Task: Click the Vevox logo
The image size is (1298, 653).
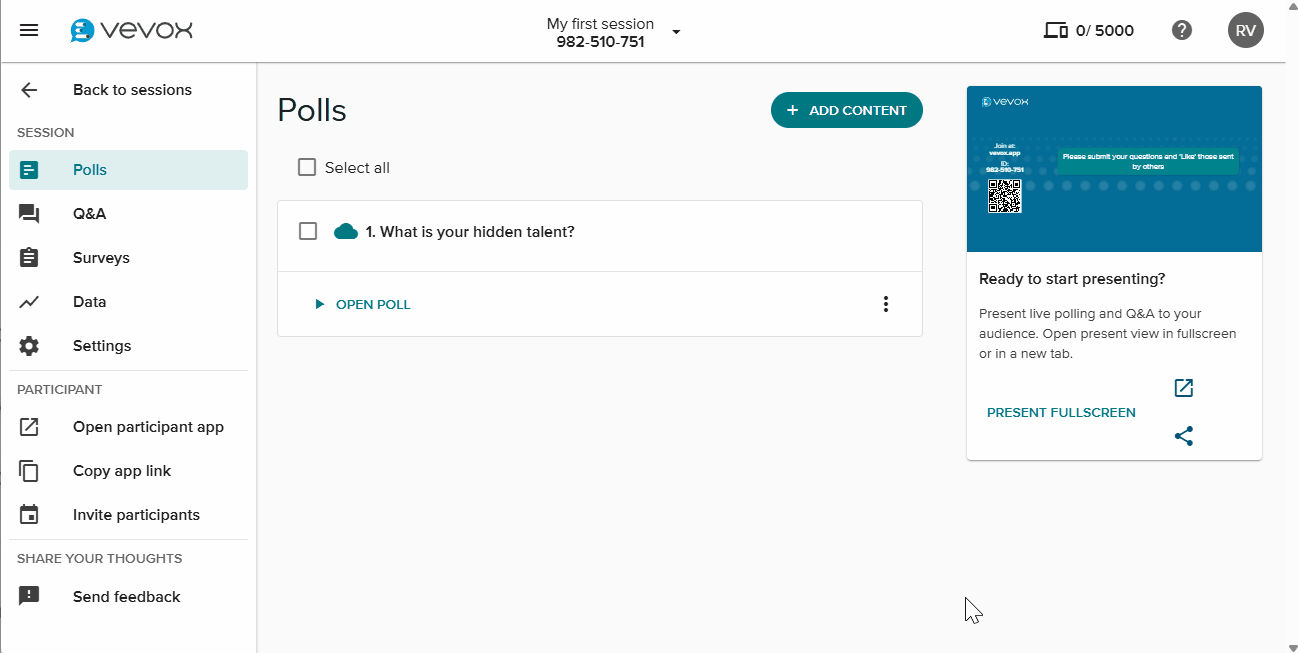Action: (x=131, y=30)
